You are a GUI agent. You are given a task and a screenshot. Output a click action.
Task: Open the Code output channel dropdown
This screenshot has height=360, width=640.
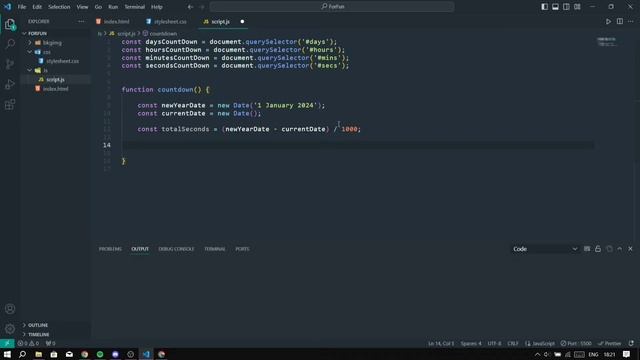point(545,249)
